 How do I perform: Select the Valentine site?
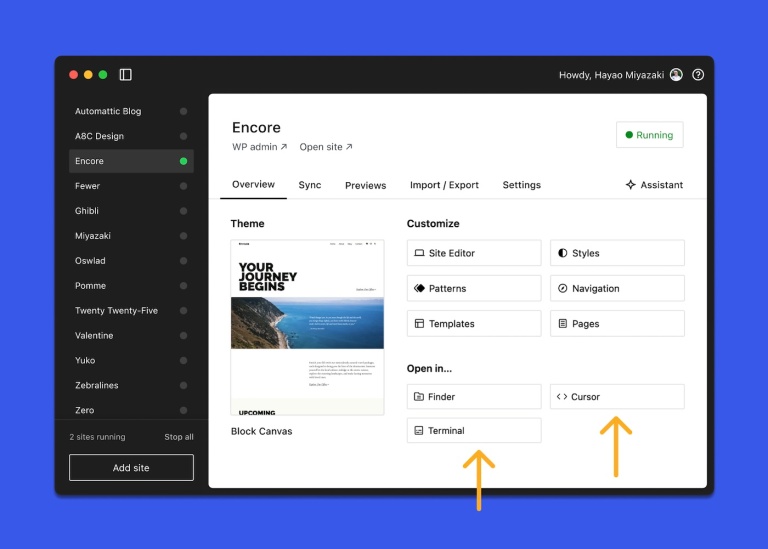pyautogui.click(x=131, y=335)
